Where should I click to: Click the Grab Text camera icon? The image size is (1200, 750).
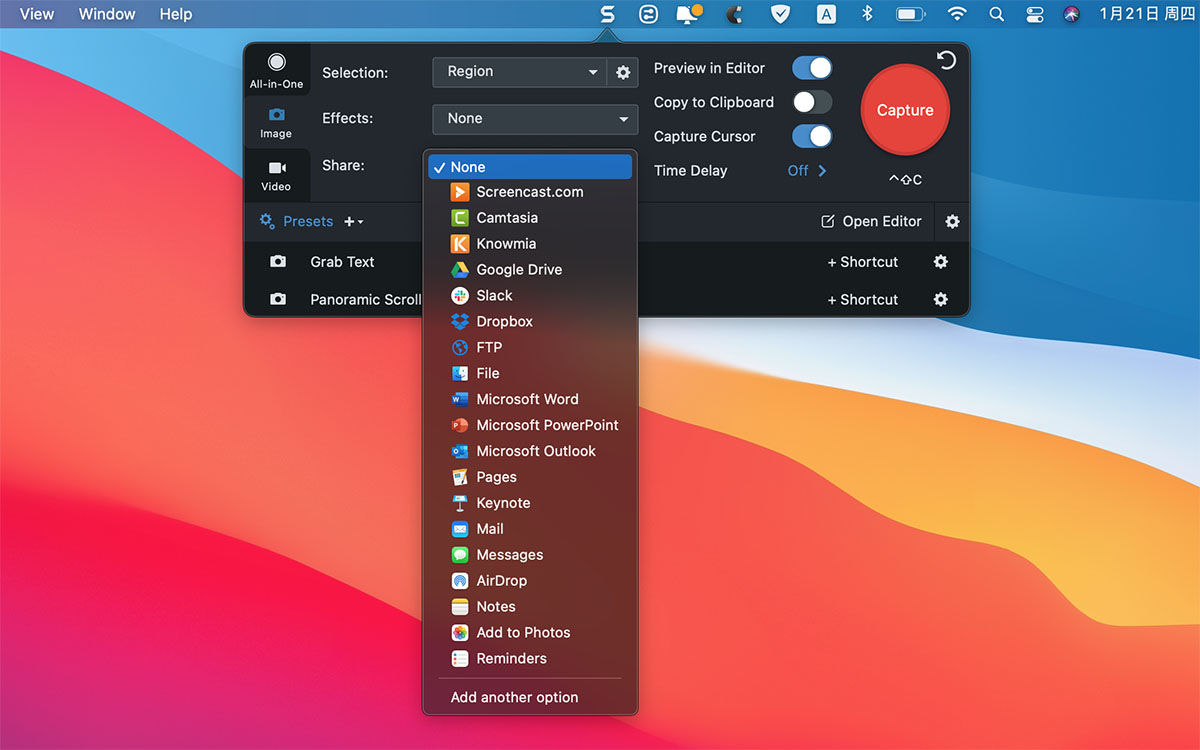pyautogui.click(x=278, y=262)
